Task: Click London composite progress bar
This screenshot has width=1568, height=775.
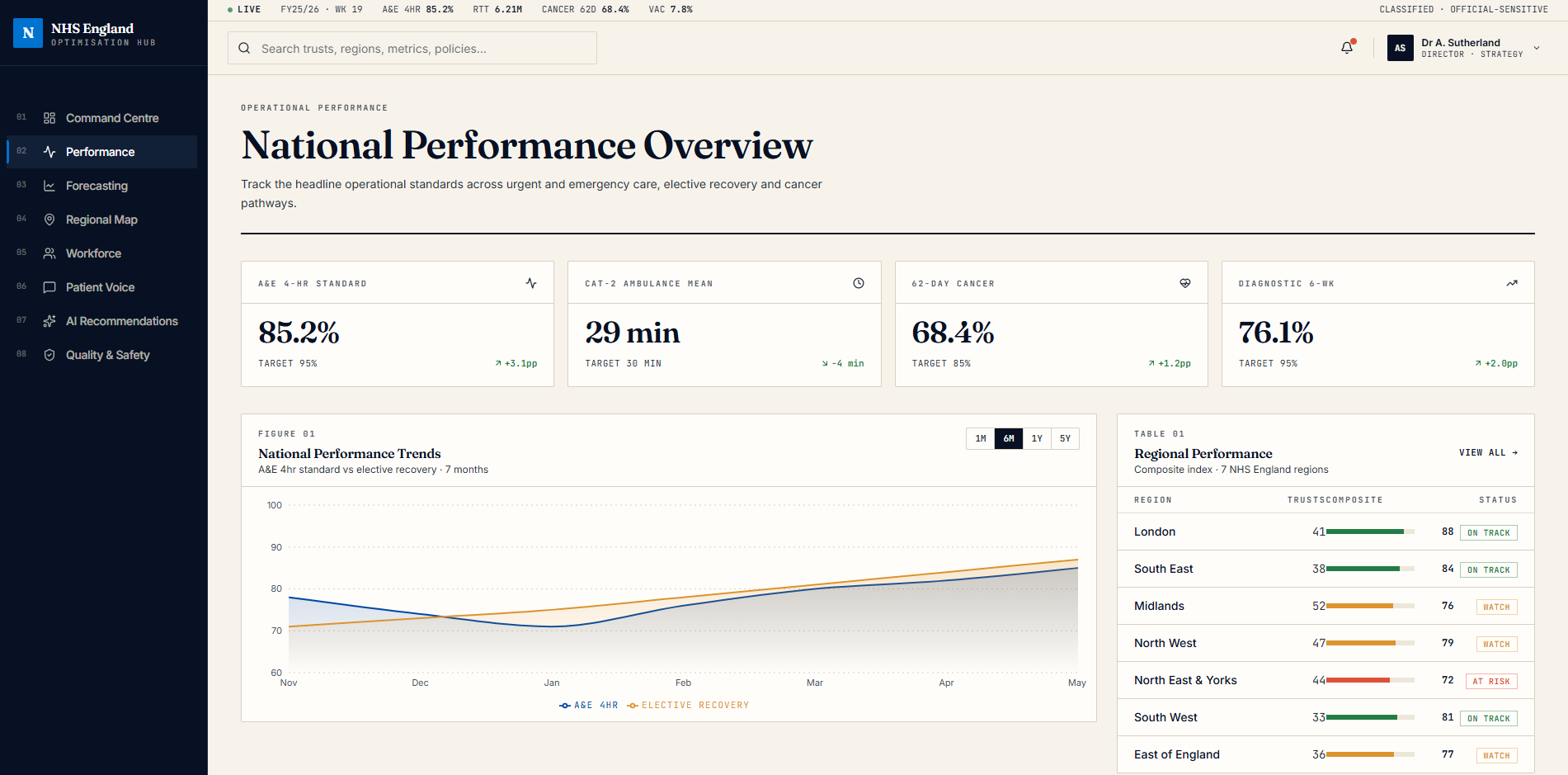Action: (1370, 532)
